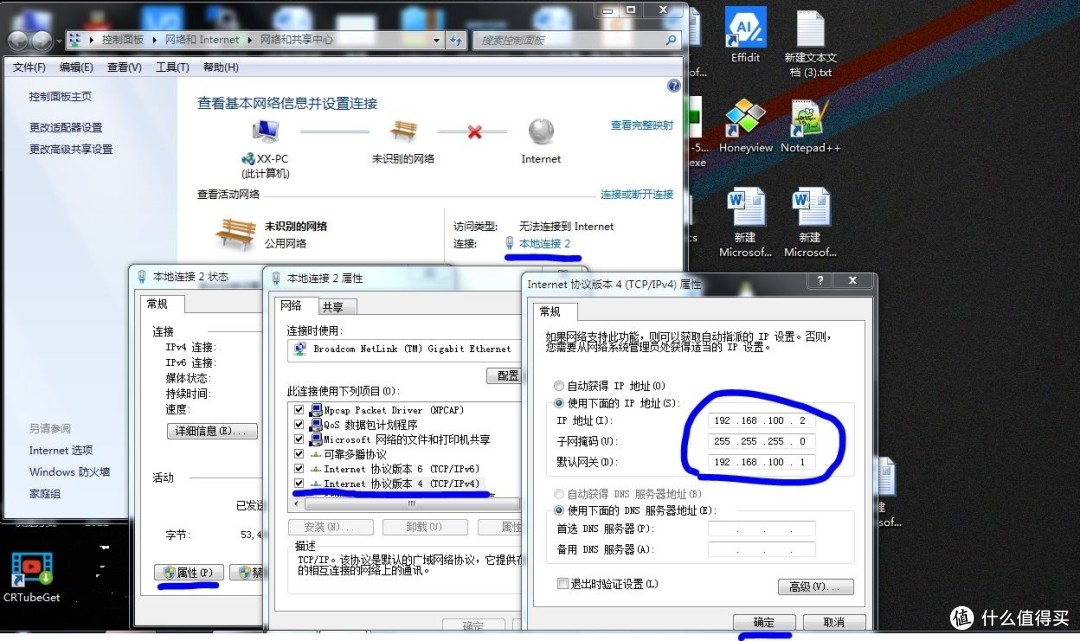
Task: Click the refresh button beside address bar
Action: click(x=456, y=41)
